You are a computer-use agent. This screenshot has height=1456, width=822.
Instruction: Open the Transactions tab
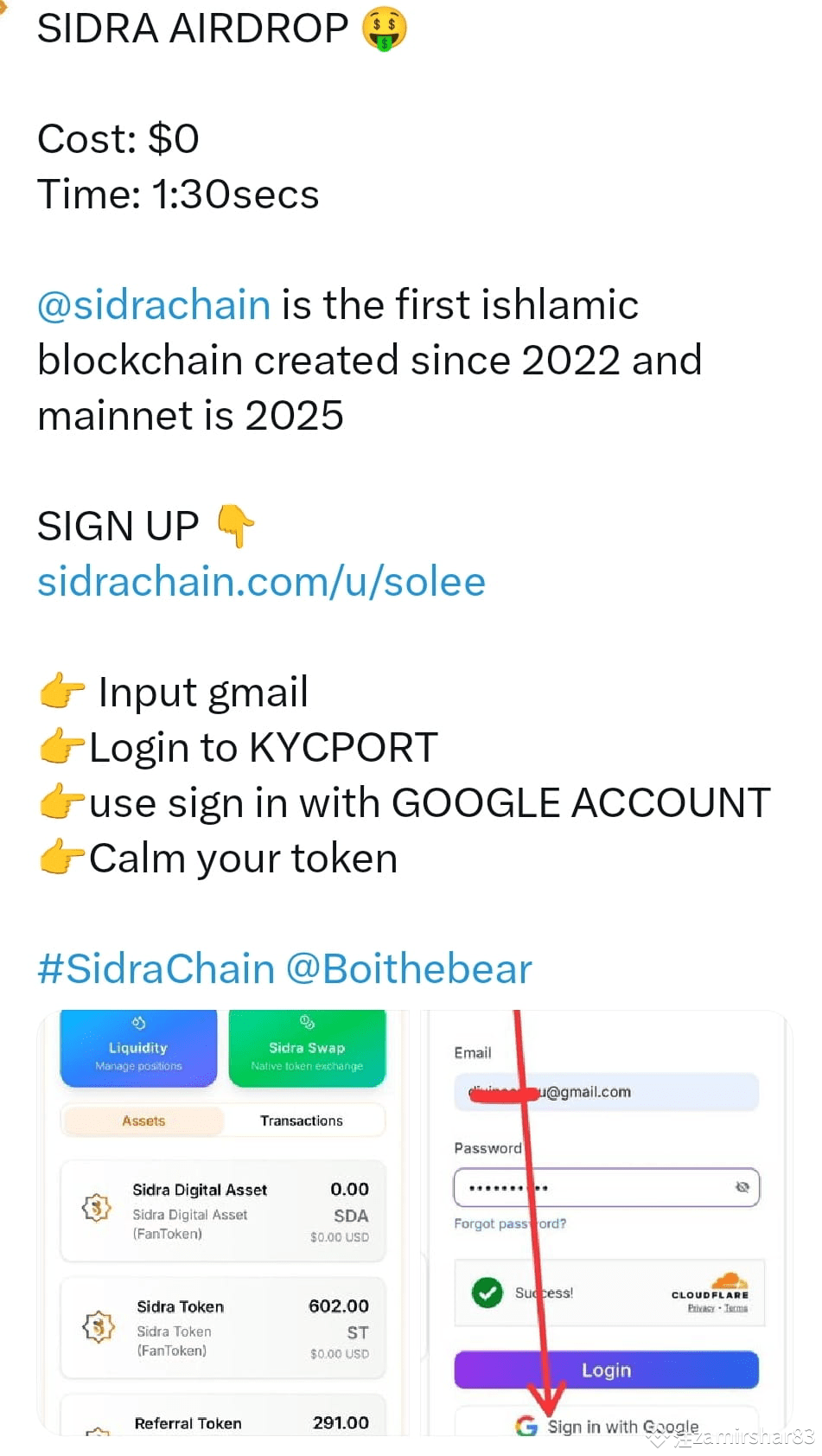click(302, 1121)
